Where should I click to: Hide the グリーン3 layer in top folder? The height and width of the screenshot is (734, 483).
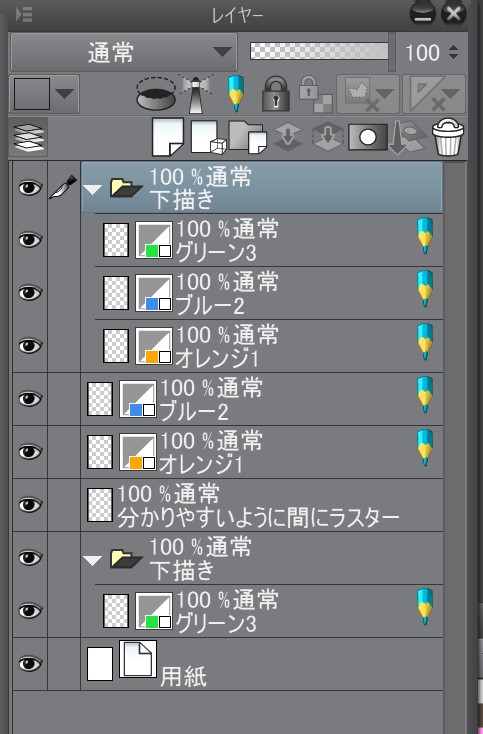click(29, 240)
